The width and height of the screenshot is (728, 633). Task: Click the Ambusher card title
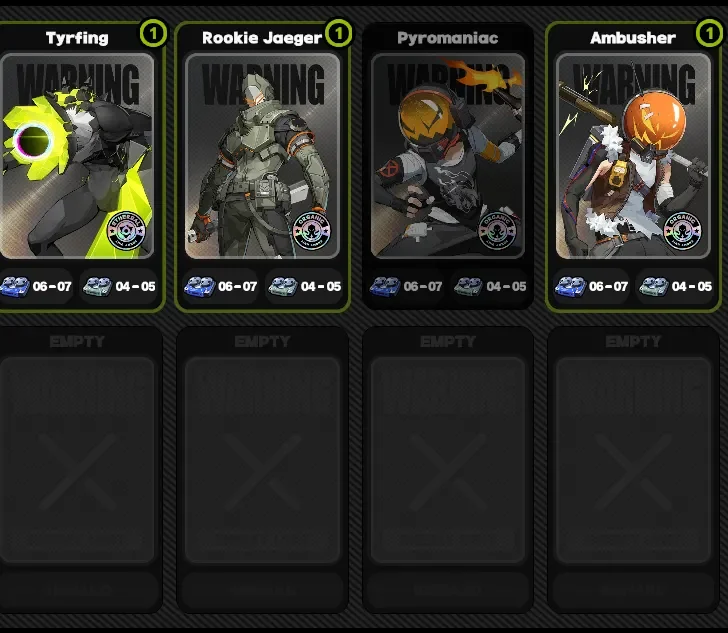[633, 38]
